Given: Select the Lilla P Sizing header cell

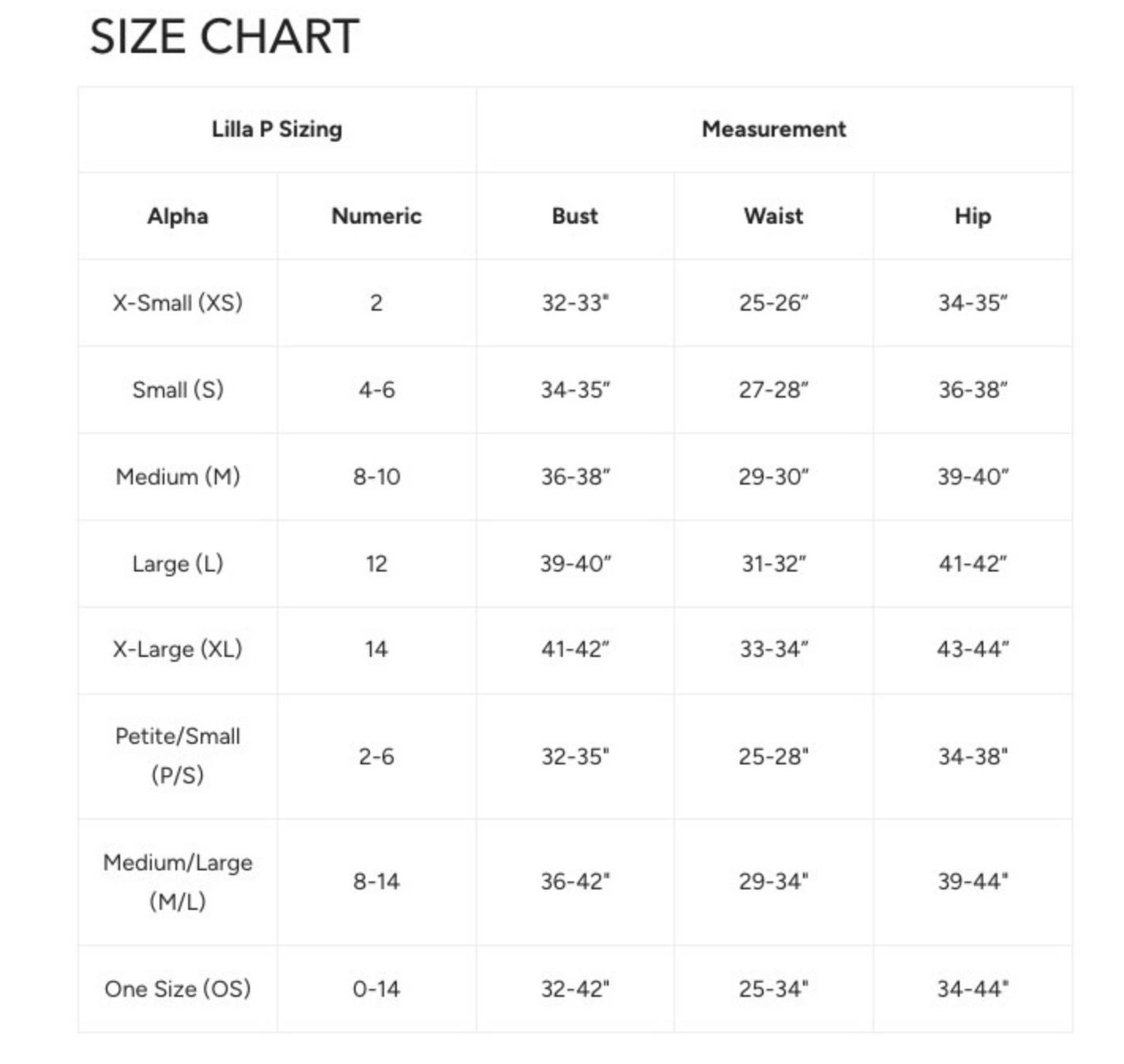Looking at the screenshot, I should click(x=277, y=129).
